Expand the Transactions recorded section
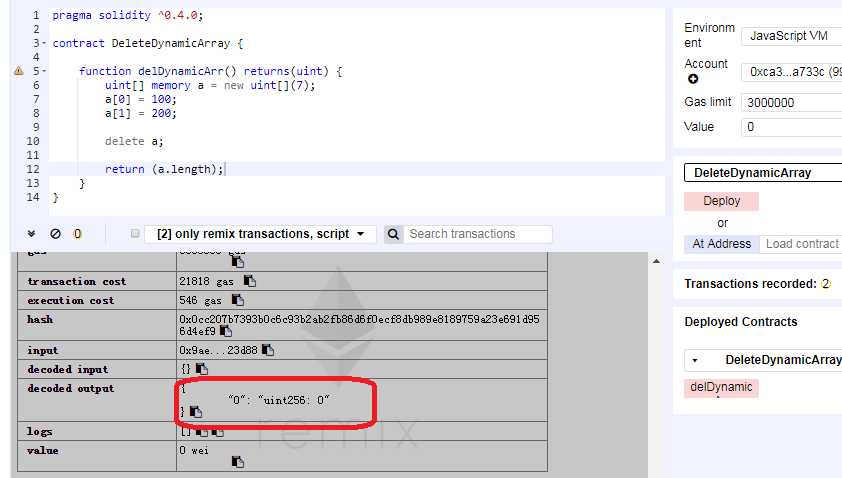 click(x=757, y=284)
